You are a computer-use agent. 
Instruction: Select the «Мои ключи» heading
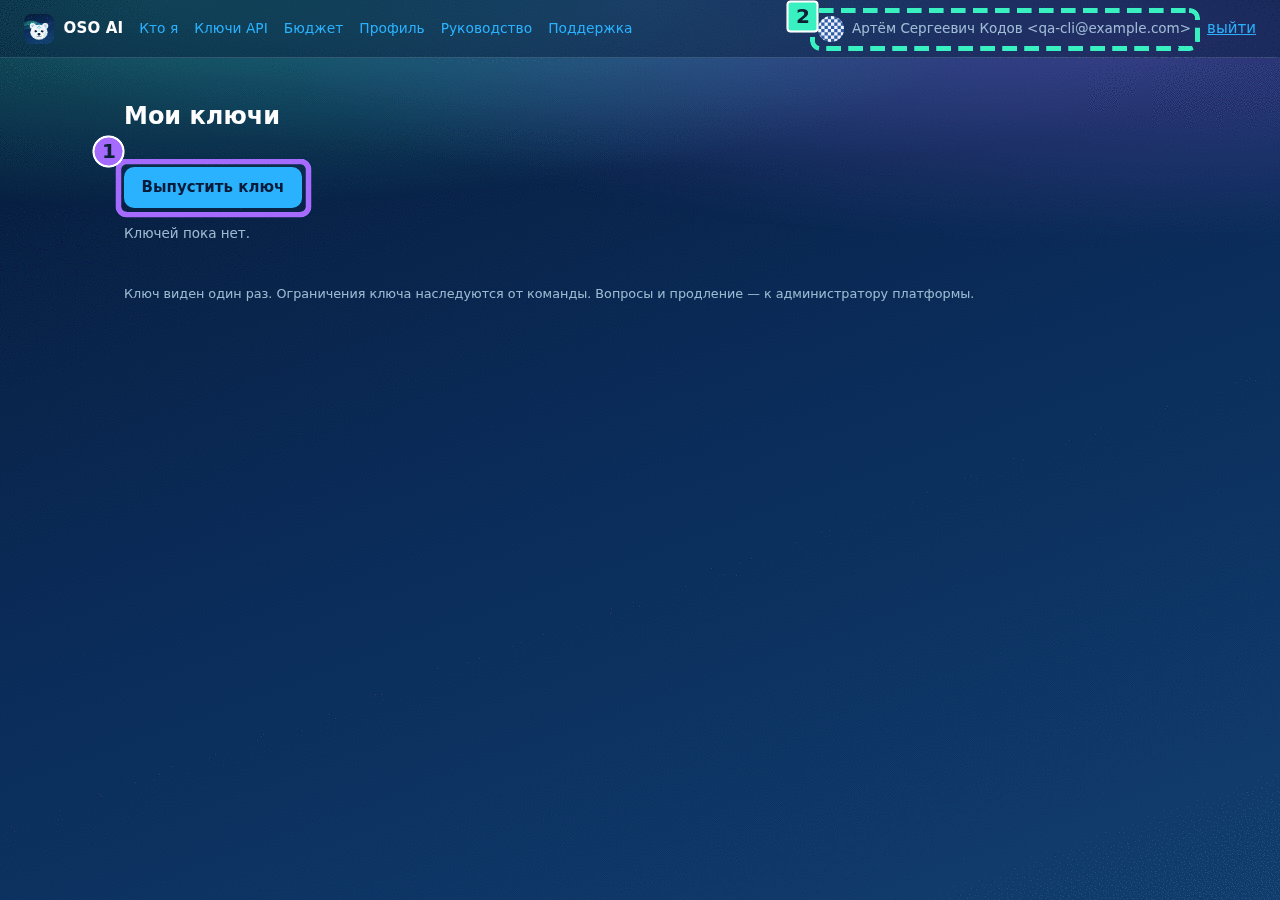pyautogui.click(x=202, y=116)
